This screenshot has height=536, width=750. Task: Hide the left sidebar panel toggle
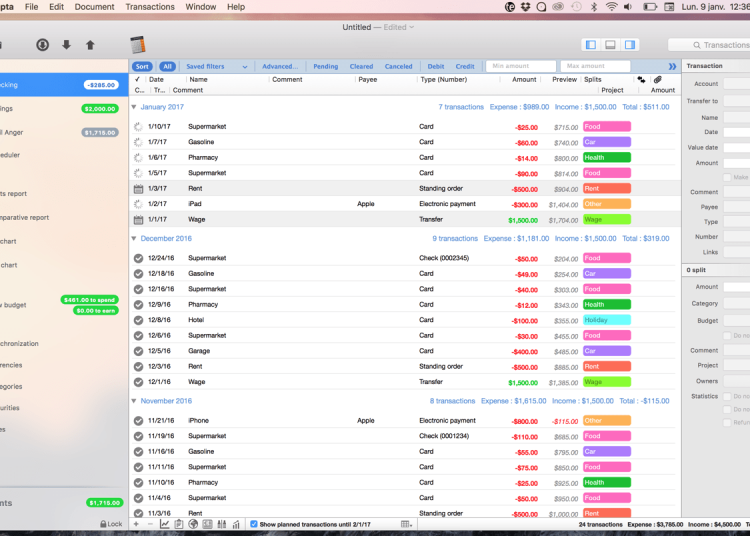591,45
